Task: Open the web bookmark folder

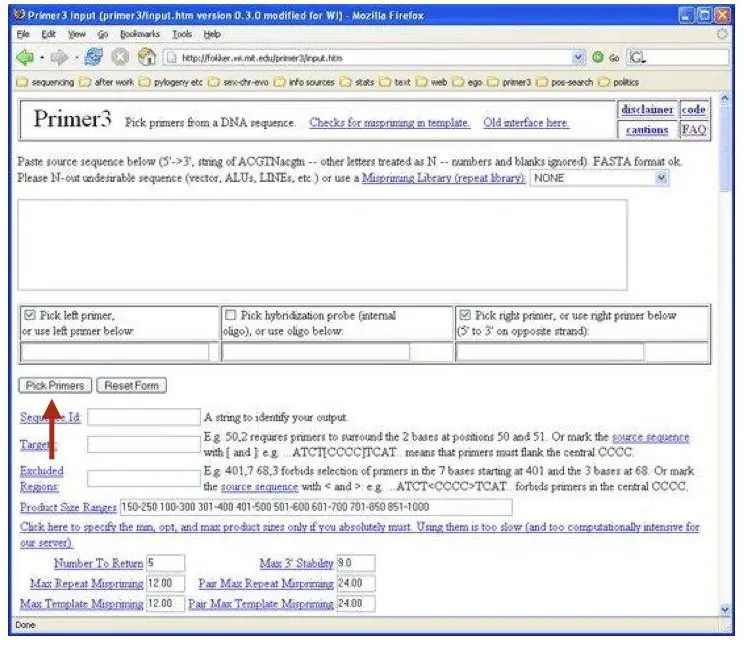Action: point(432,82)
